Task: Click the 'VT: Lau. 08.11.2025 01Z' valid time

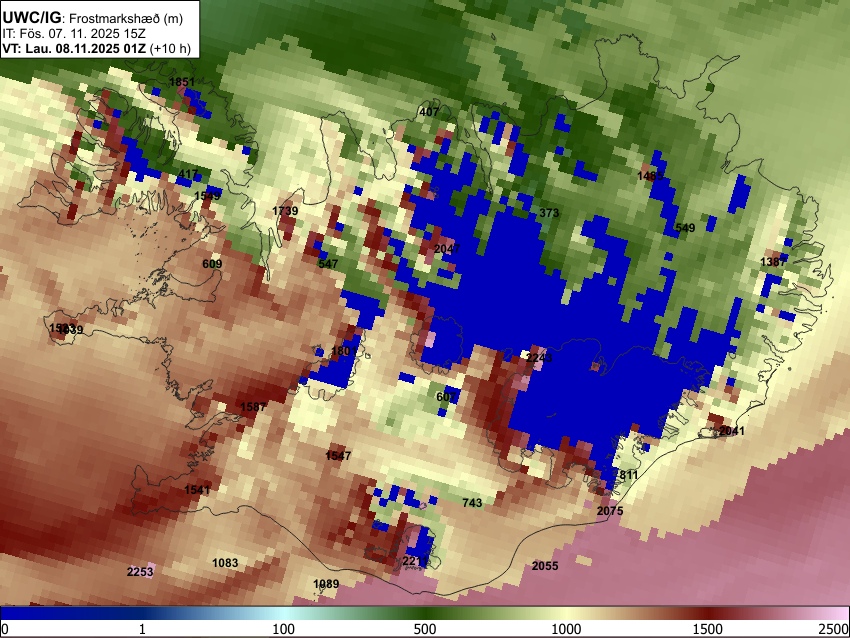Action: pos(74,48)
